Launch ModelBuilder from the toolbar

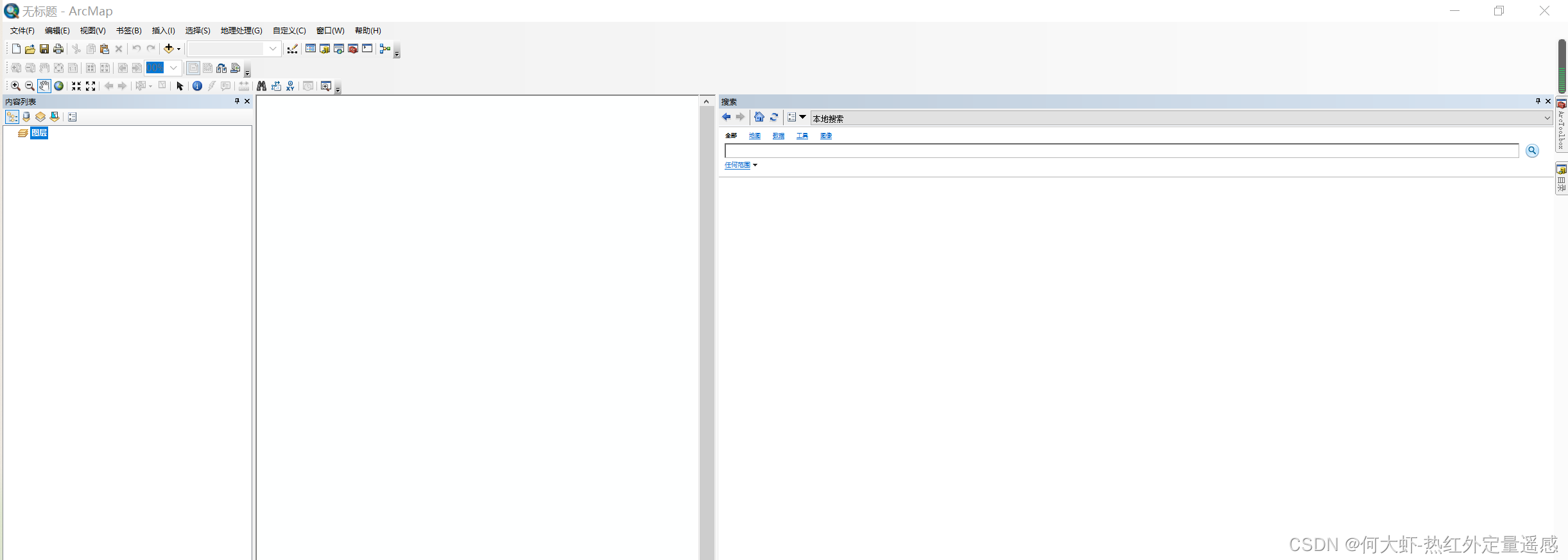pyautogui.click(x=385, y=49)
